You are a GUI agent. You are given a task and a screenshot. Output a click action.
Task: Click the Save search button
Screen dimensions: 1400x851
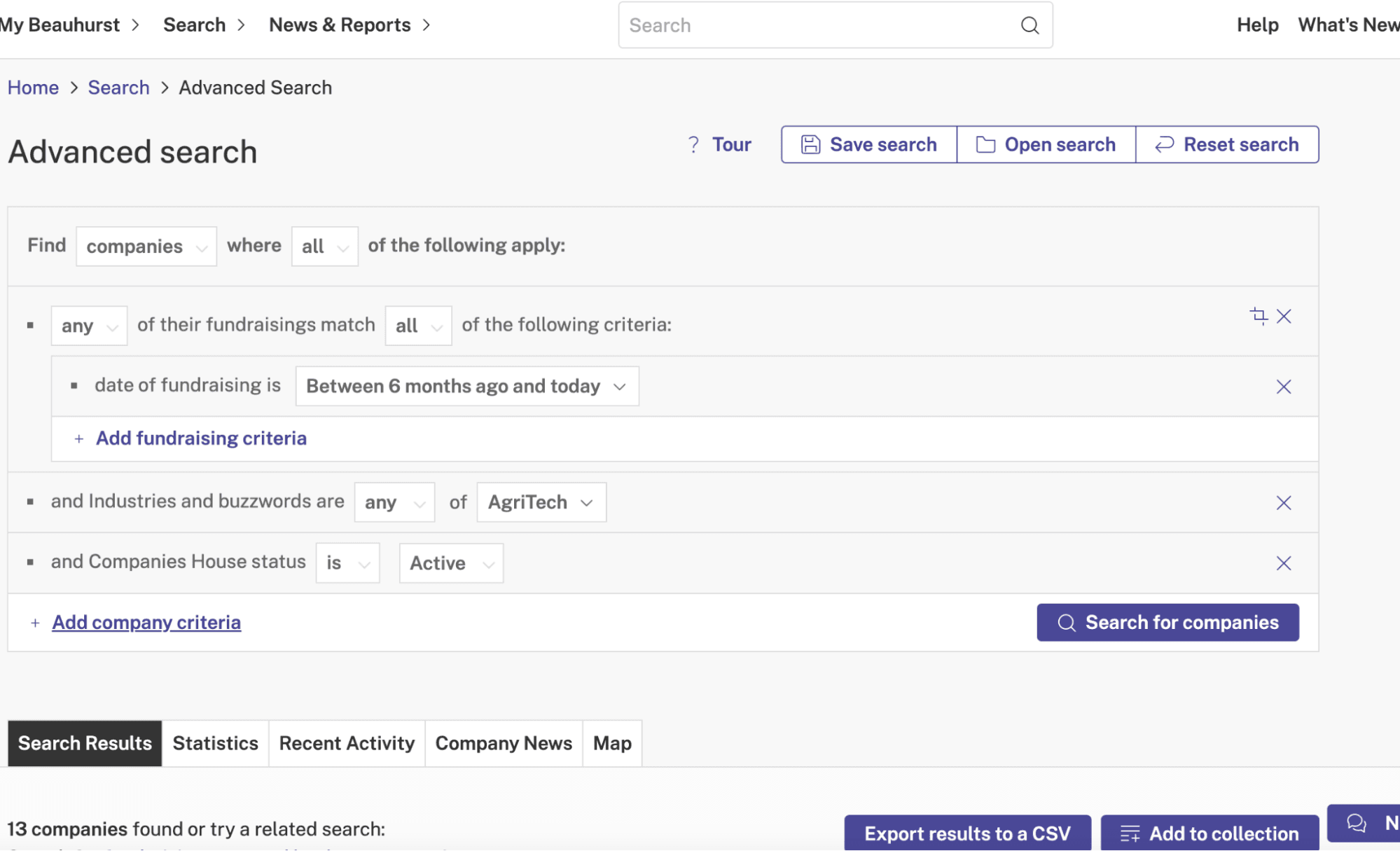(x=868, y=145)
